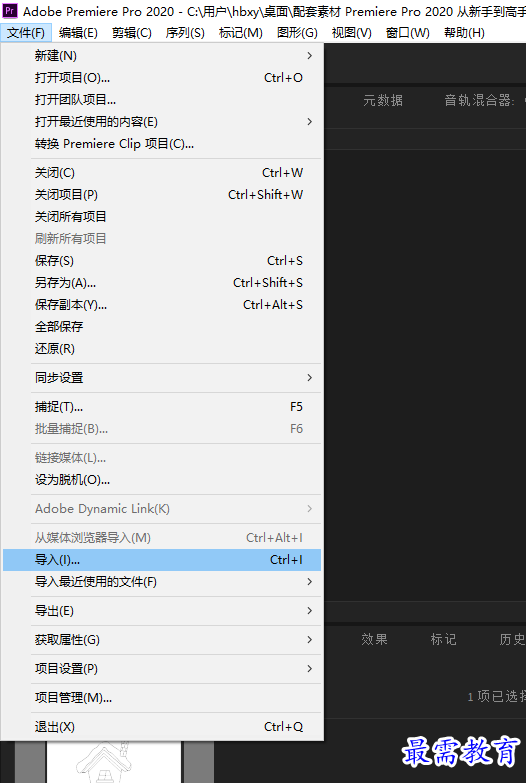
Task: Open the 文件(F) menu
Action: coord(26,33)
